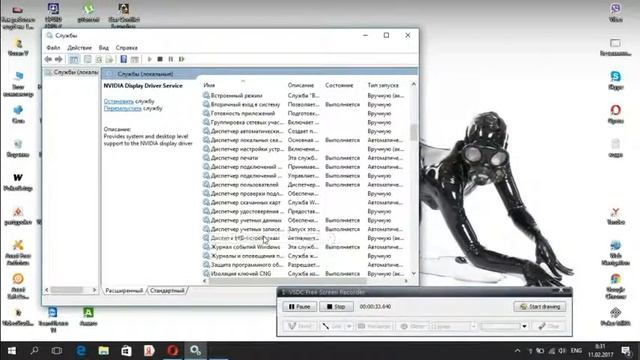Click the Refresh toolbar icon in Services
Screen dimensions: 640x360
[99, 60]
